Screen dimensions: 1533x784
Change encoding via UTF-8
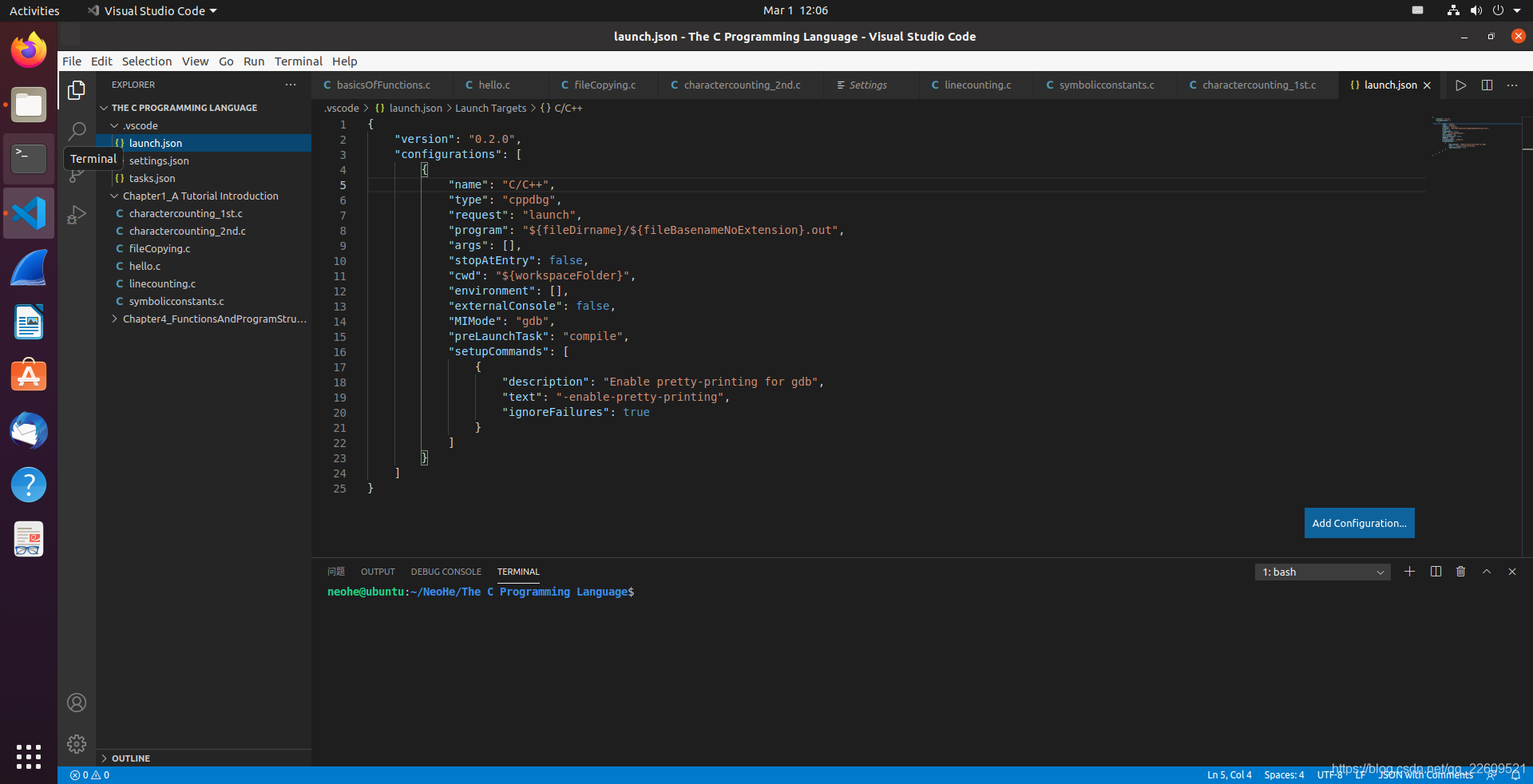1329,775
